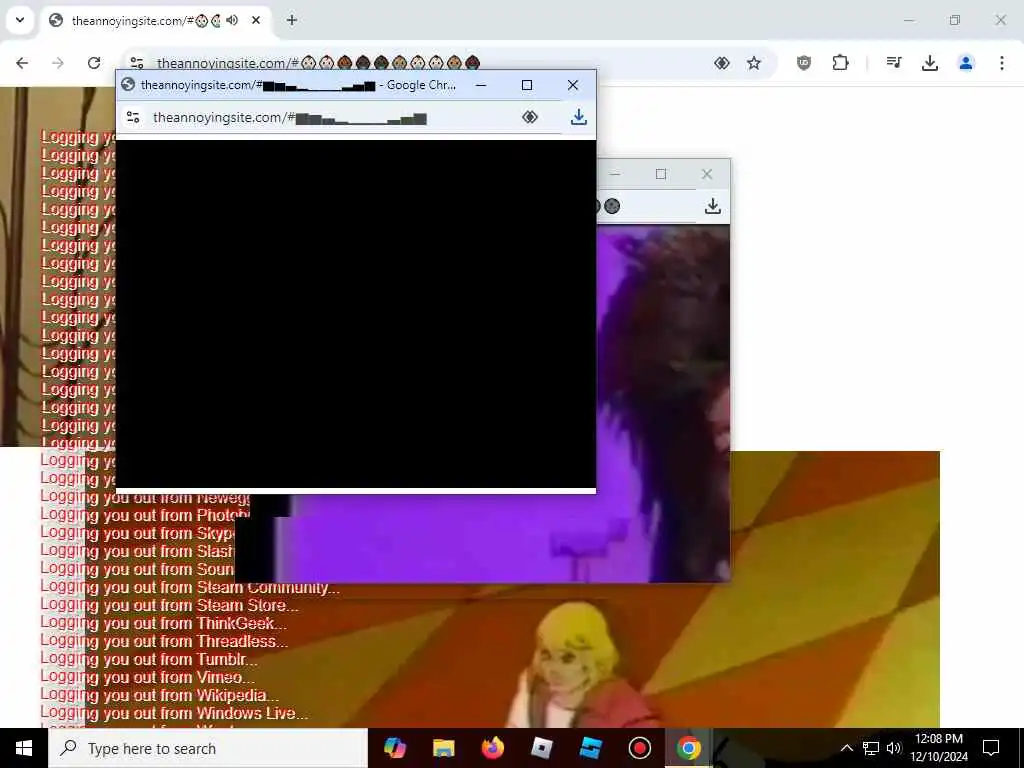Open downloads icon in purple video popup

click(x=713, y=206)
